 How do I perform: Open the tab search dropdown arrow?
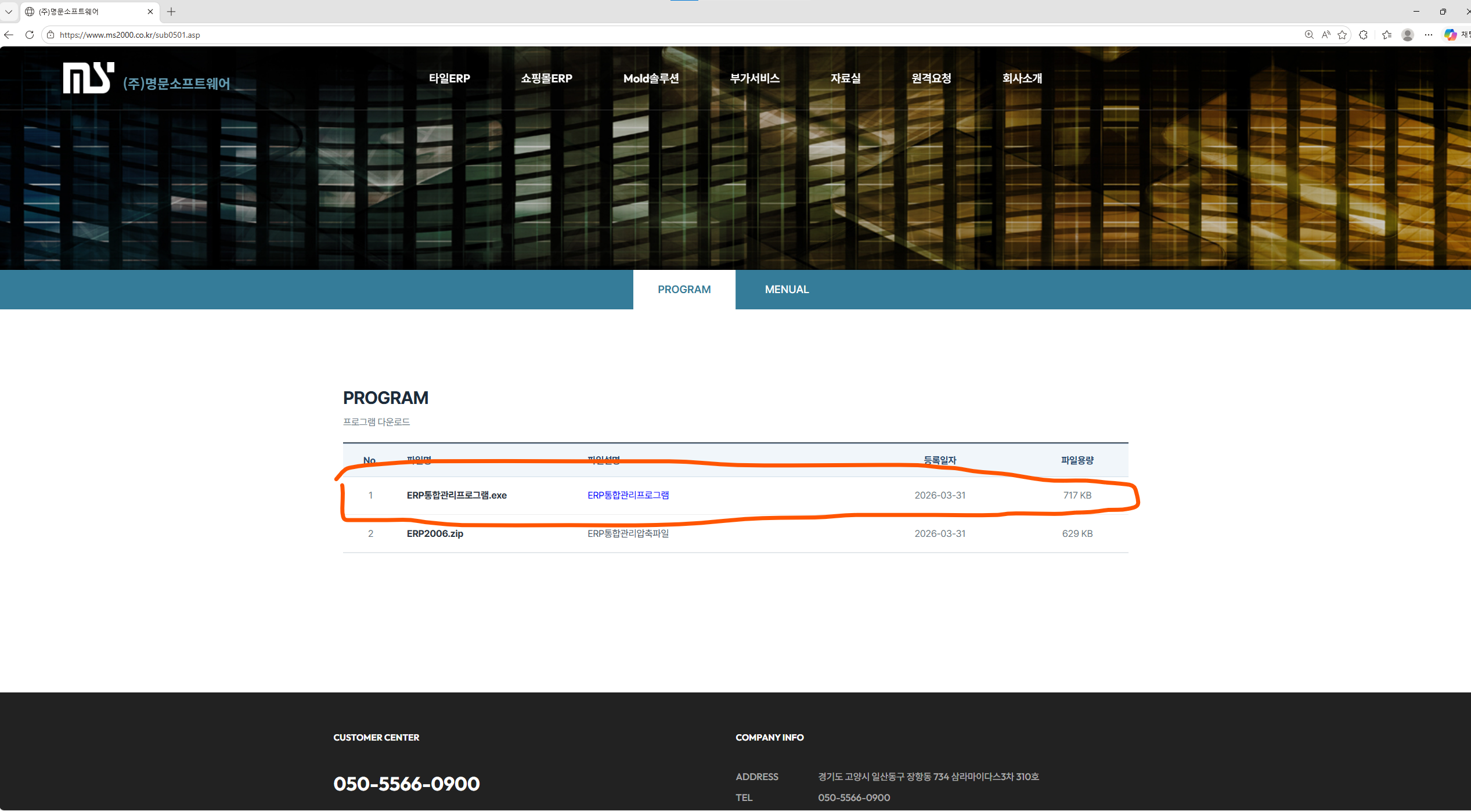point(9,12)
